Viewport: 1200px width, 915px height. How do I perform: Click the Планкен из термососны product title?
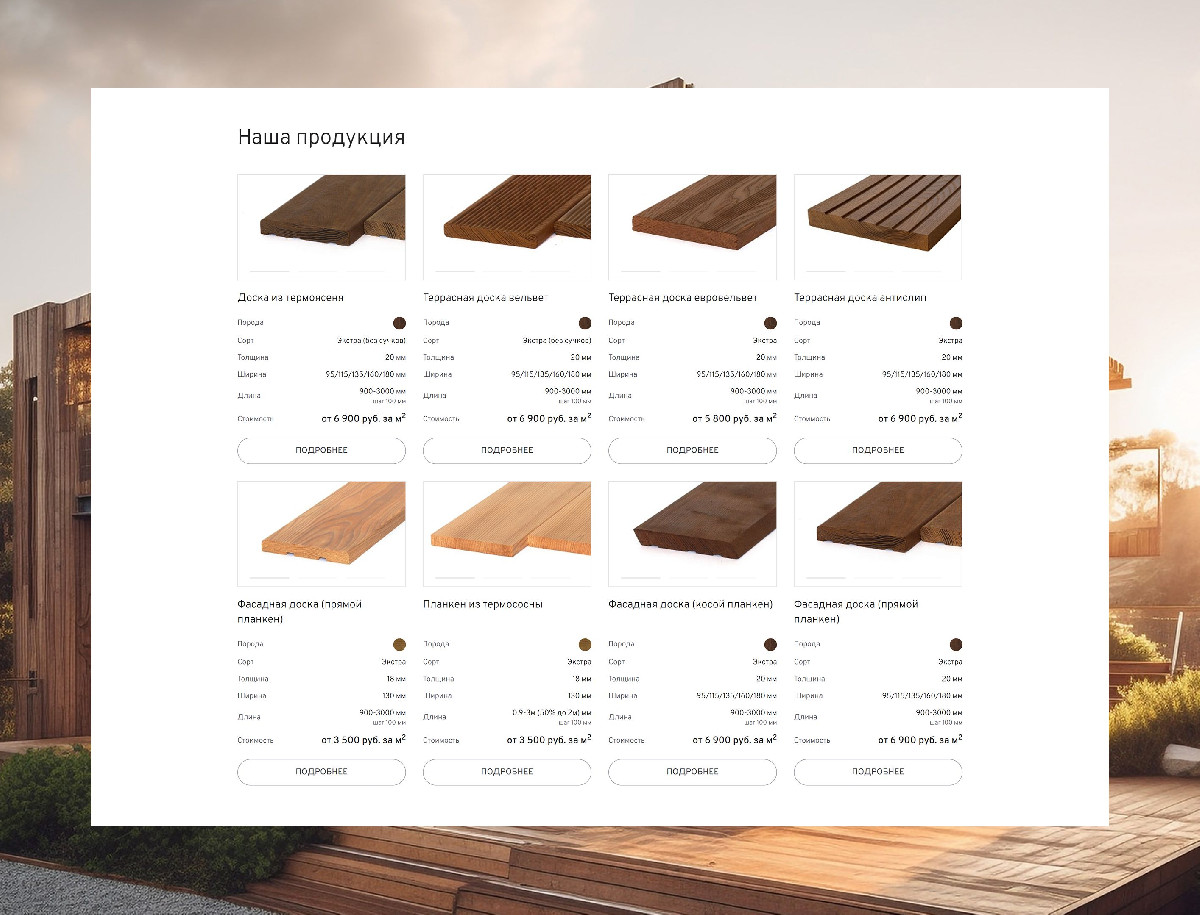pos(483,604)
